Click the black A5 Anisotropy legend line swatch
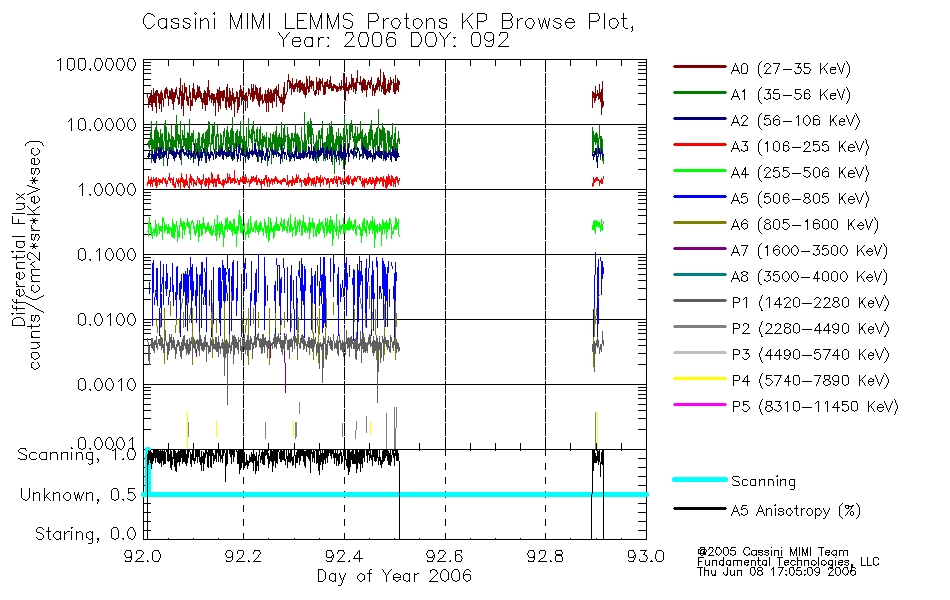This screenshot has height=600, width=950. 700,508
